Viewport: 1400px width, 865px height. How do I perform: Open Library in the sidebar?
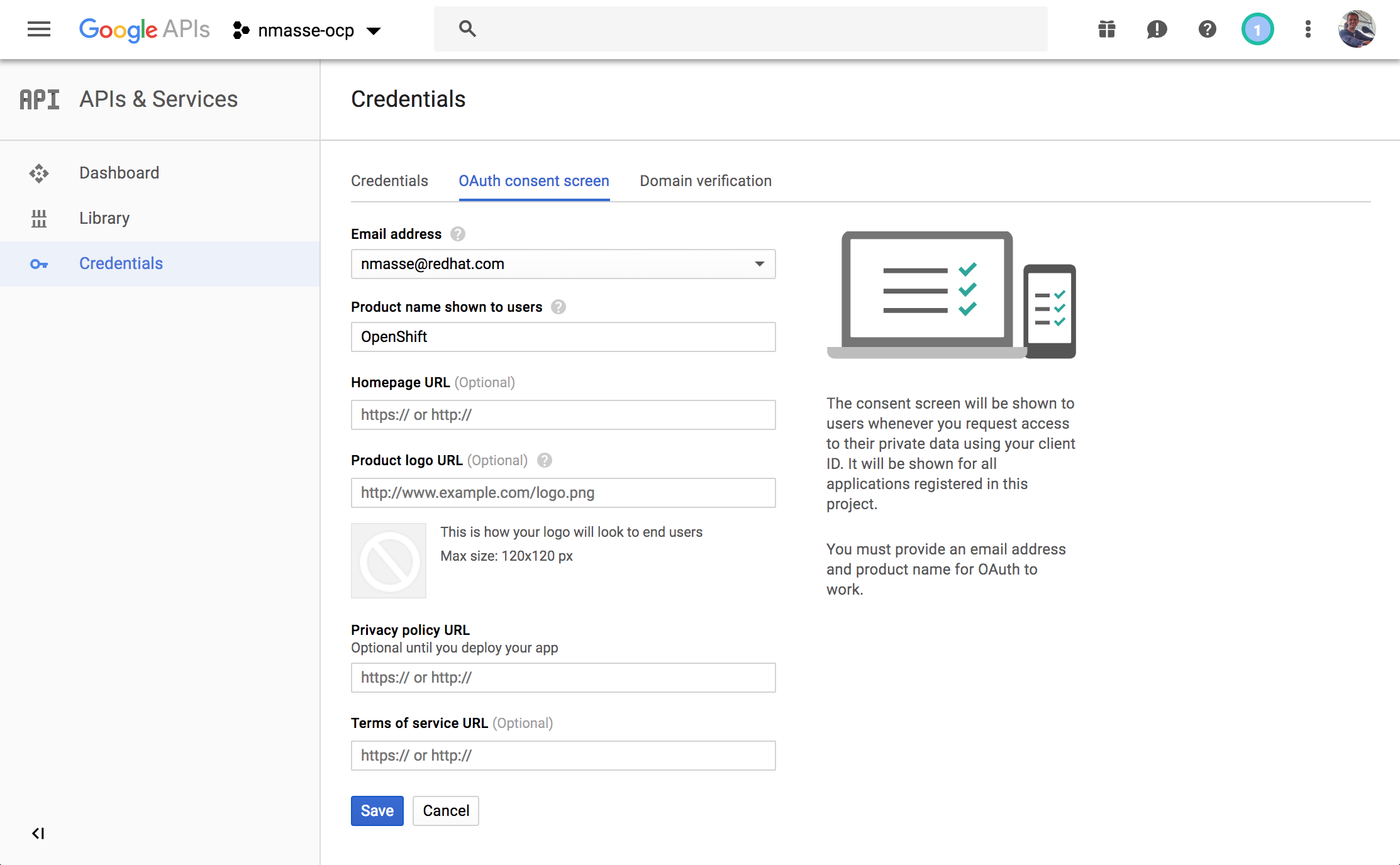pyautogui.click(x=104, y=218)
